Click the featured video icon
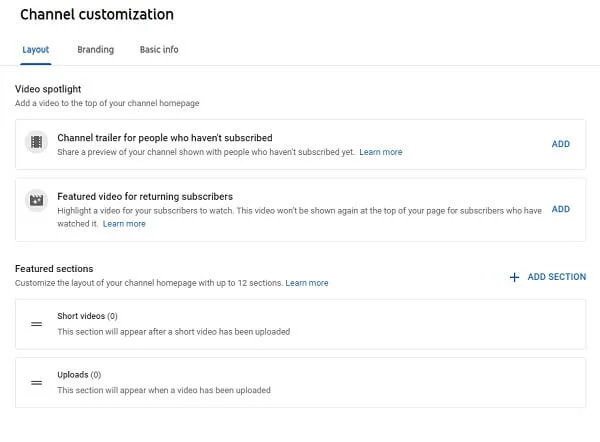The height and width of the screenshot is (442, 600). click(37, 200)
